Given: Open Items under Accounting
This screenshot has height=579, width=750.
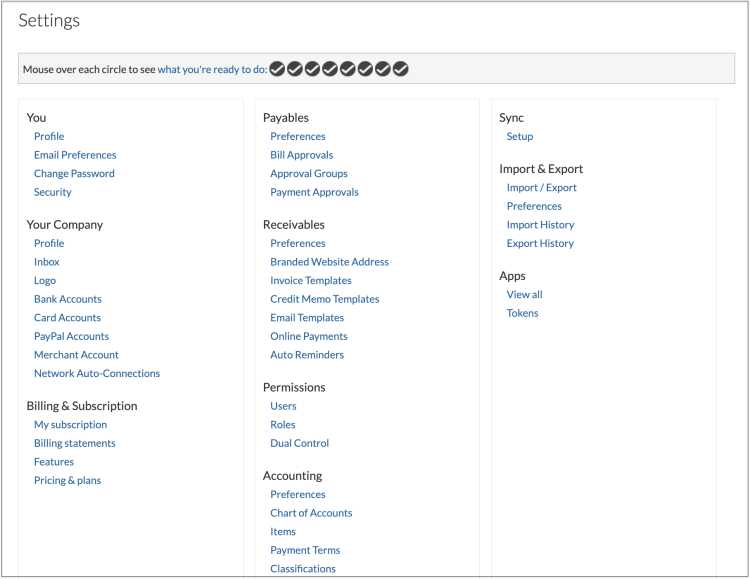Looking at the screenshot, I should [283, 532].
